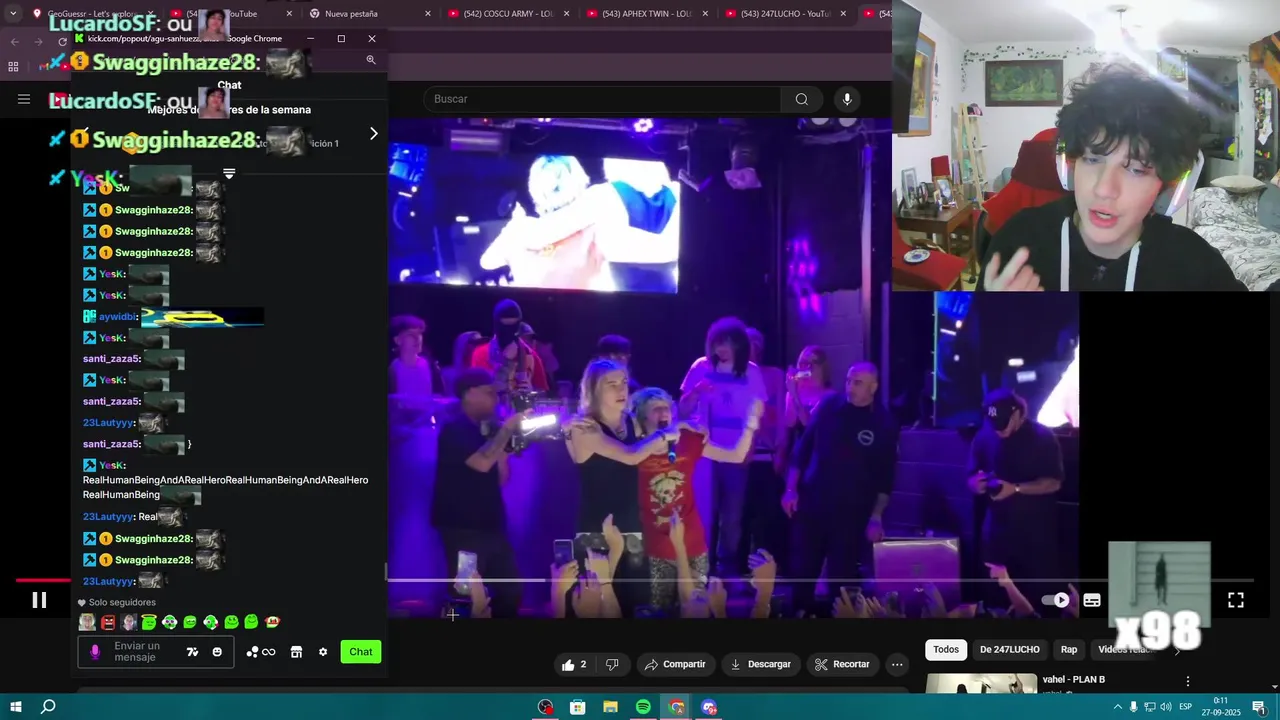1280x720 pixels.
Task: Click the Compartir share button
Action: pos(675,664)
